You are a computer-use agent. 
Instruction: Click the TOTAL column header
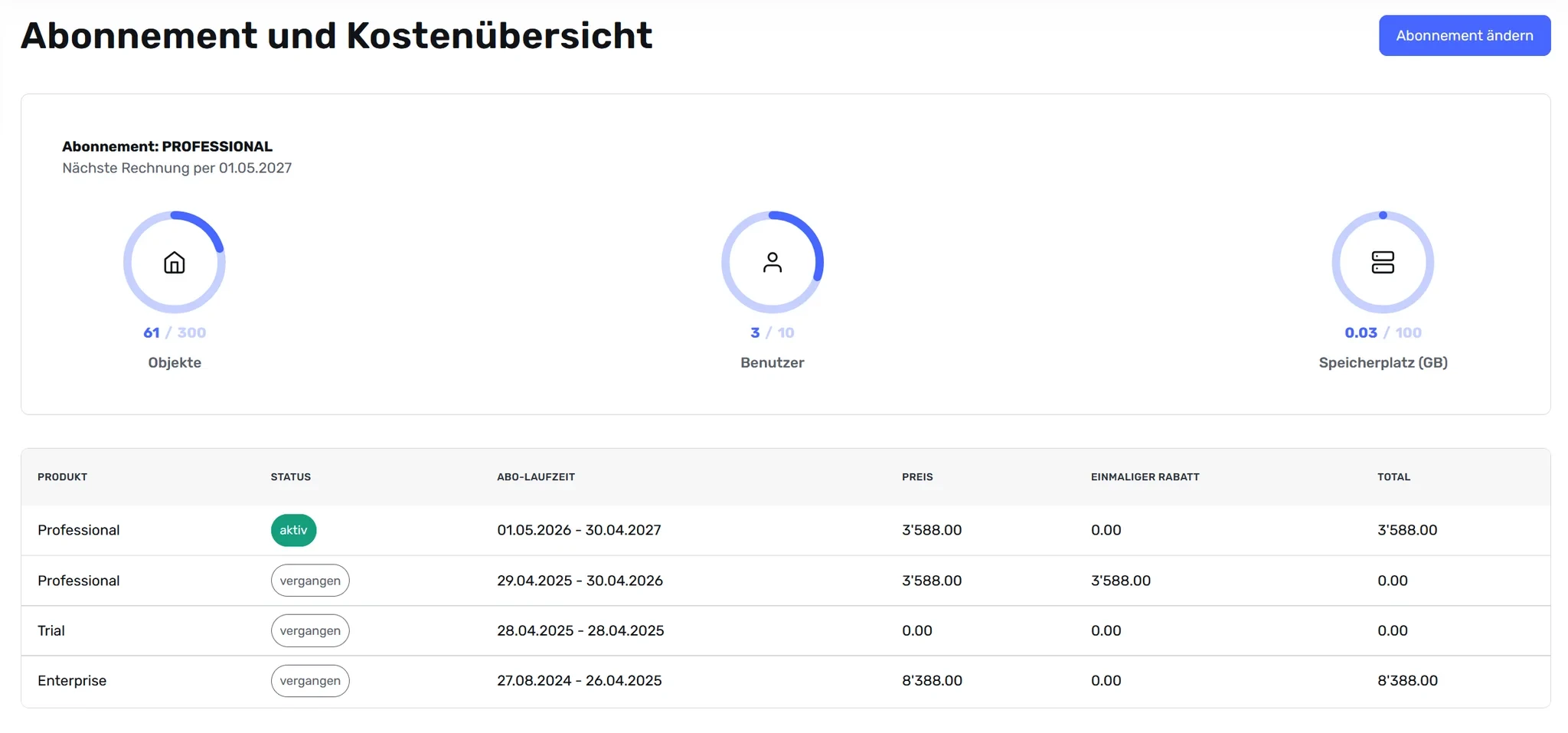tap(1393, 476)
